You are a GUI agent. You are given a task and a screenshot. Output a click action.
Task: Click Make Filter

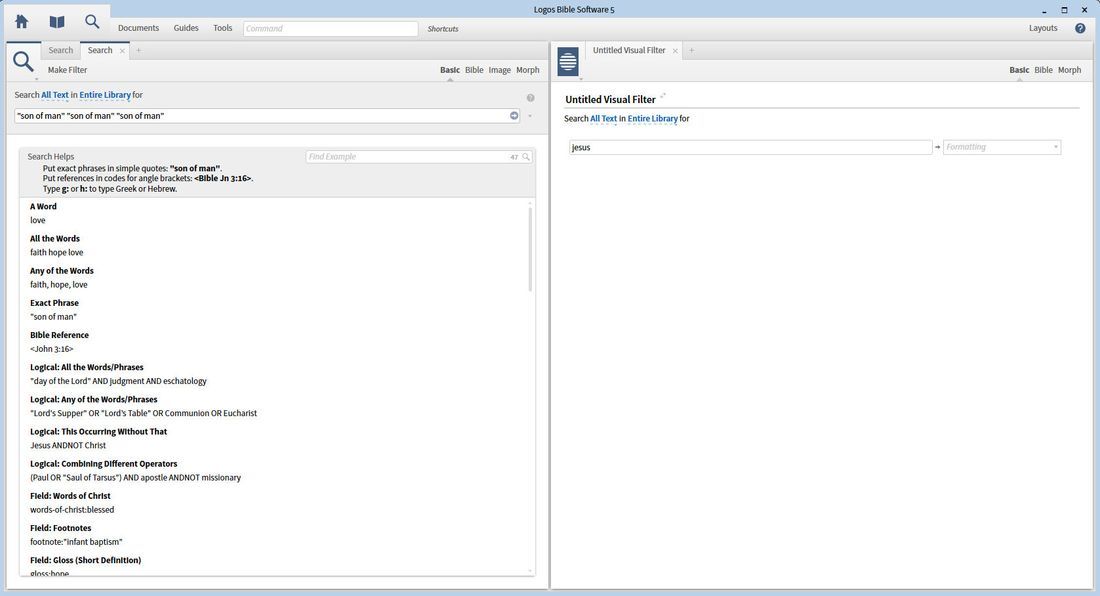coord(67,70)
